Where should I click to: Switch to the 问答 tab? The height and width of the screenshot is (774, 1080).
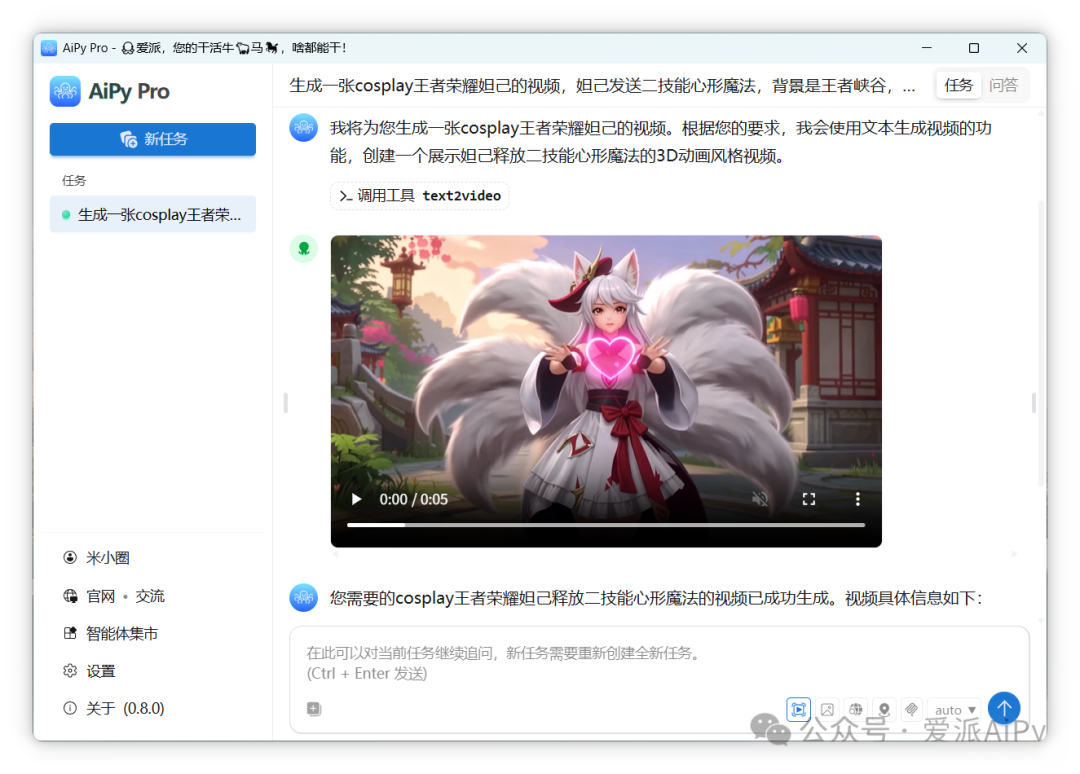(x=1003, y=85)
